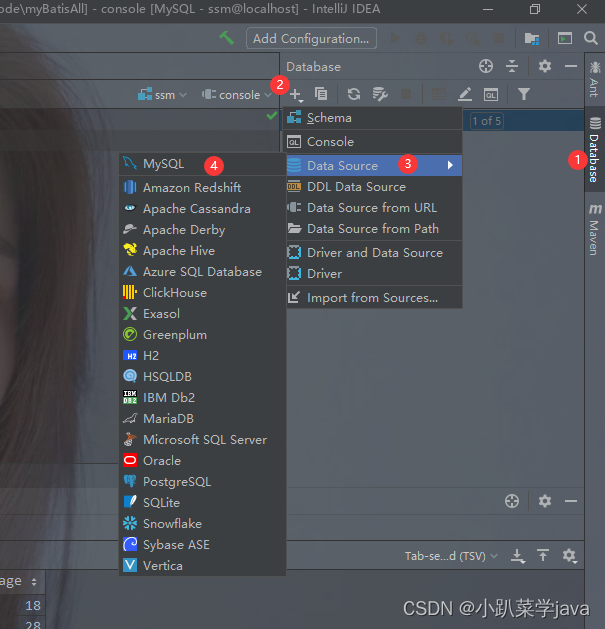Toggle the Database side tab
Screen dimensions: 605x629
click(595, 149)
